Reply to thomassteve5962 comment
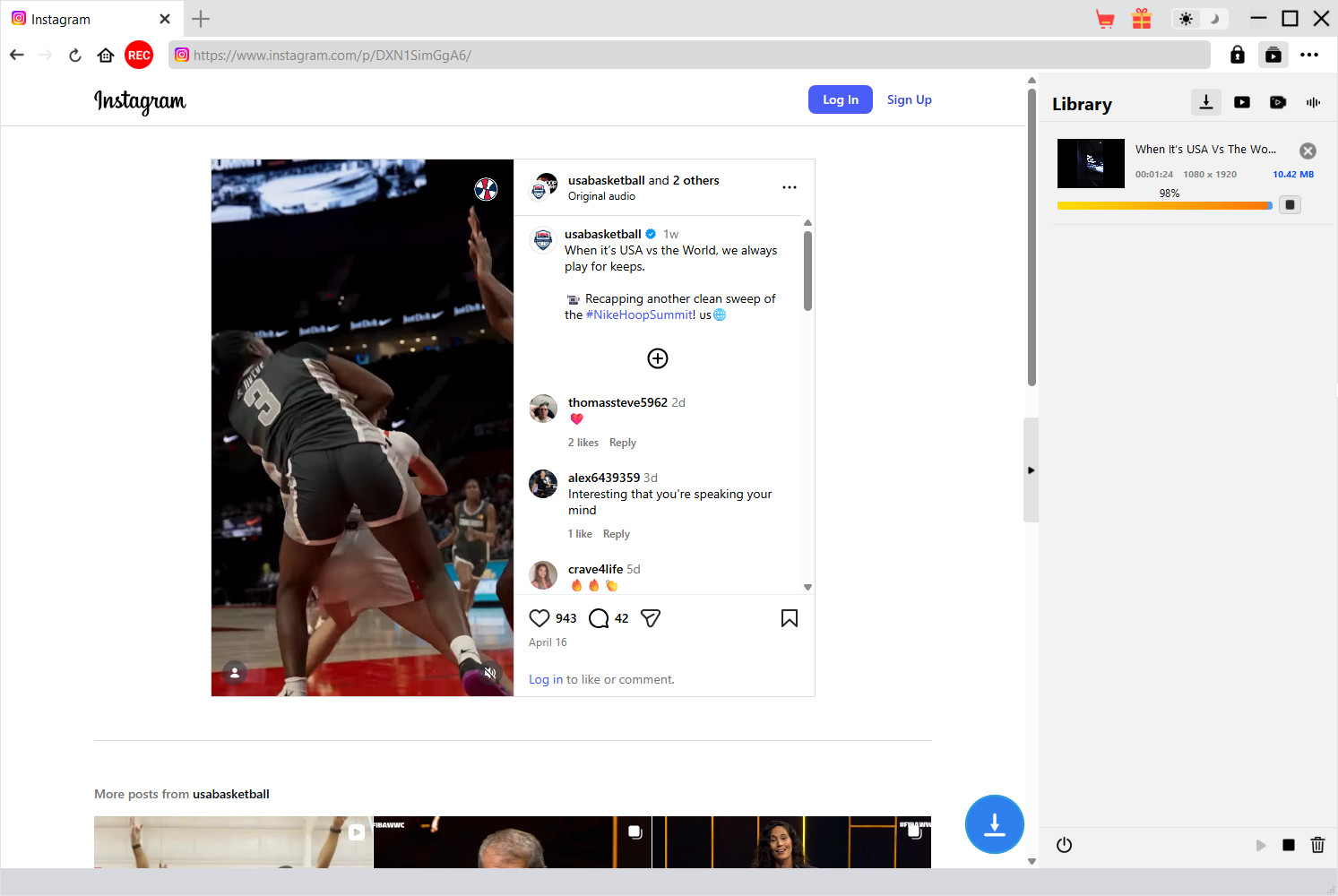 tap(623, 443)
